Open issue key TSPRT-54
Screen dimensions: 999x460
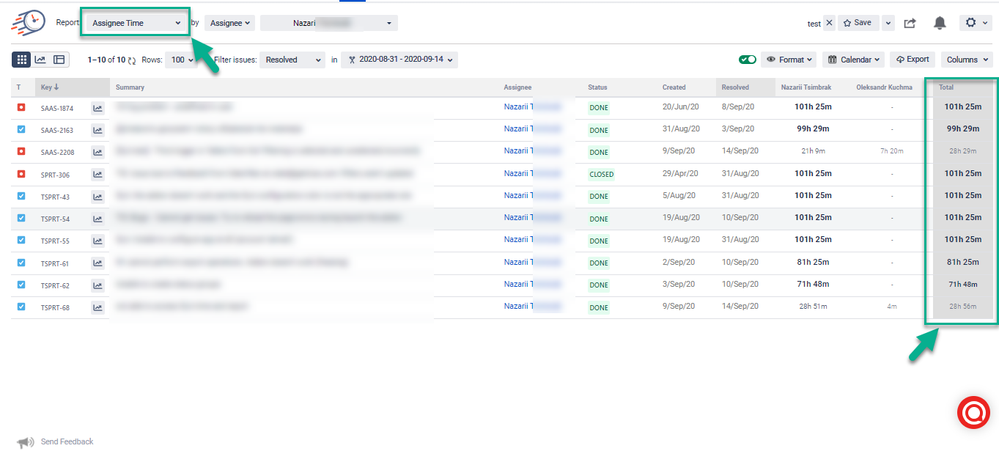coord(55,219)
